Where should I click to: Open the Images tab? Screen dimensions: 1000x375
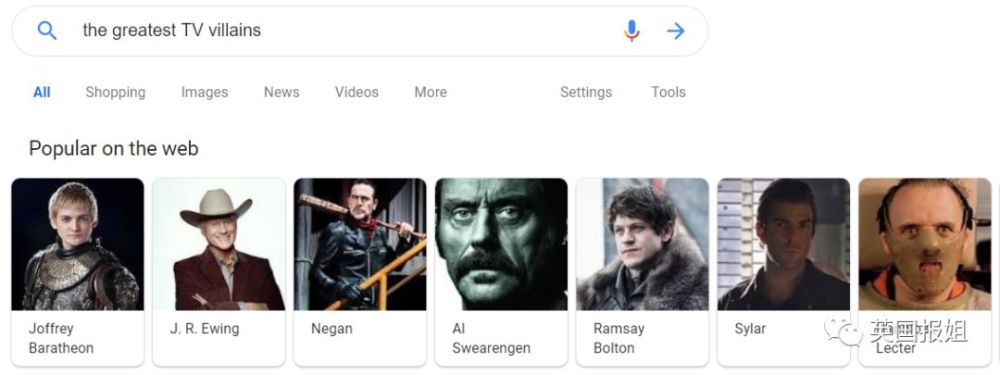(x=204, y=92)
